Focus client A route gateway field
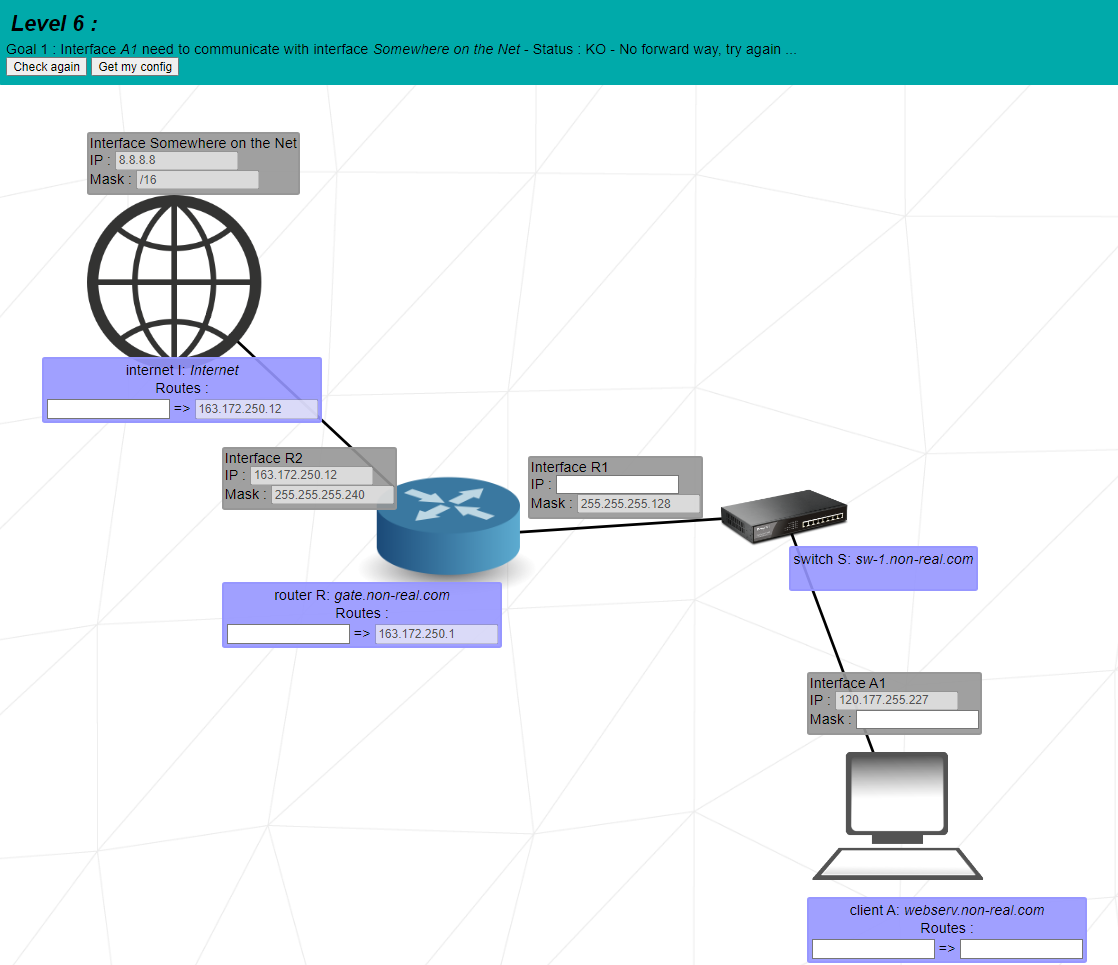1118x965 pixels. (1022, 949)
